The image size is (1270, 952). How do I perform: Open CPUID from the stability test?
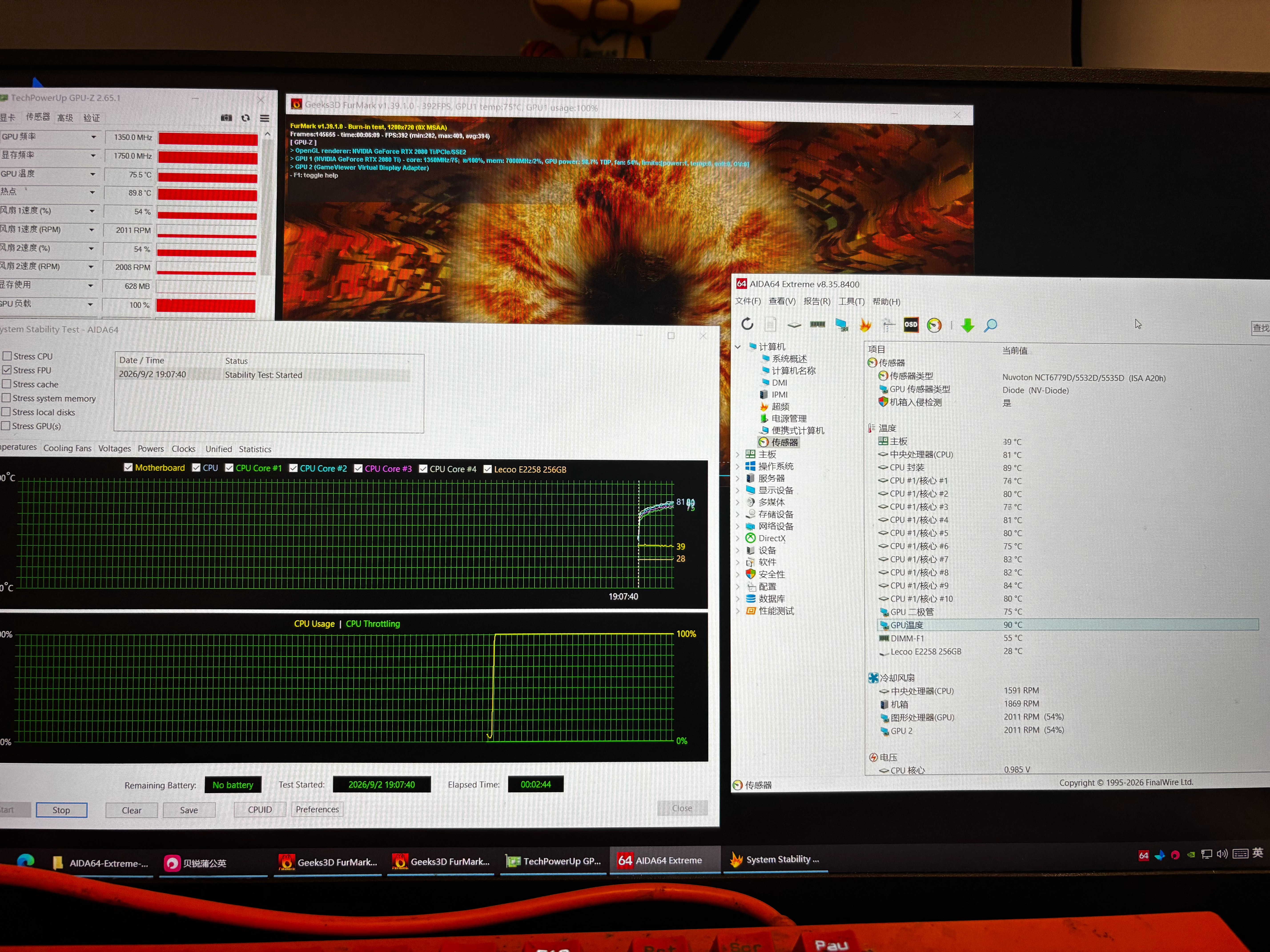click(x=260, y=810)
